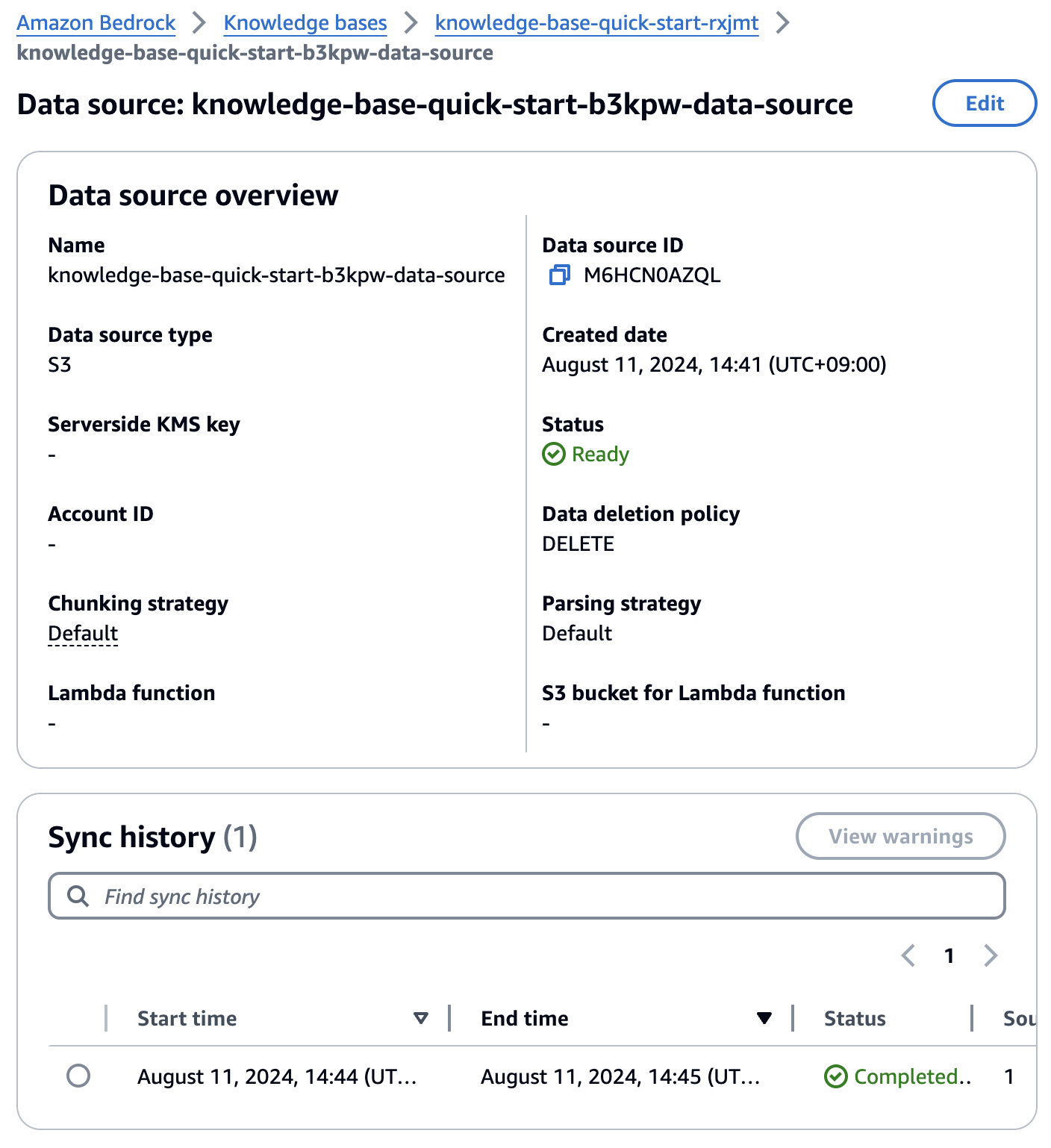1051x1148 pixels.
Task: Click the Status column header
Action: click(855, 1018)
